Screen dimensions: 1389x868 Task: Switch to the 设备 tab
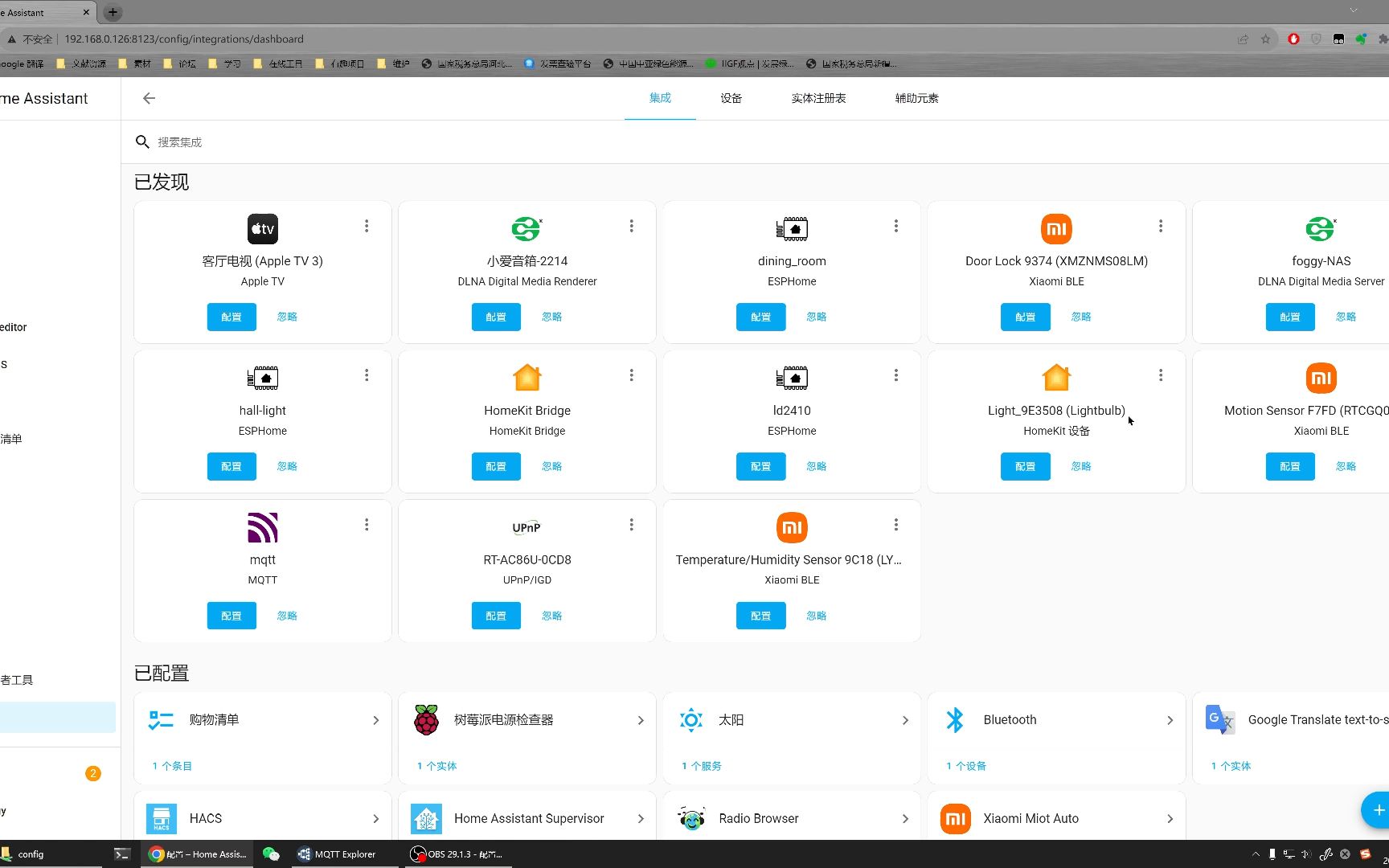coord(731,98)
